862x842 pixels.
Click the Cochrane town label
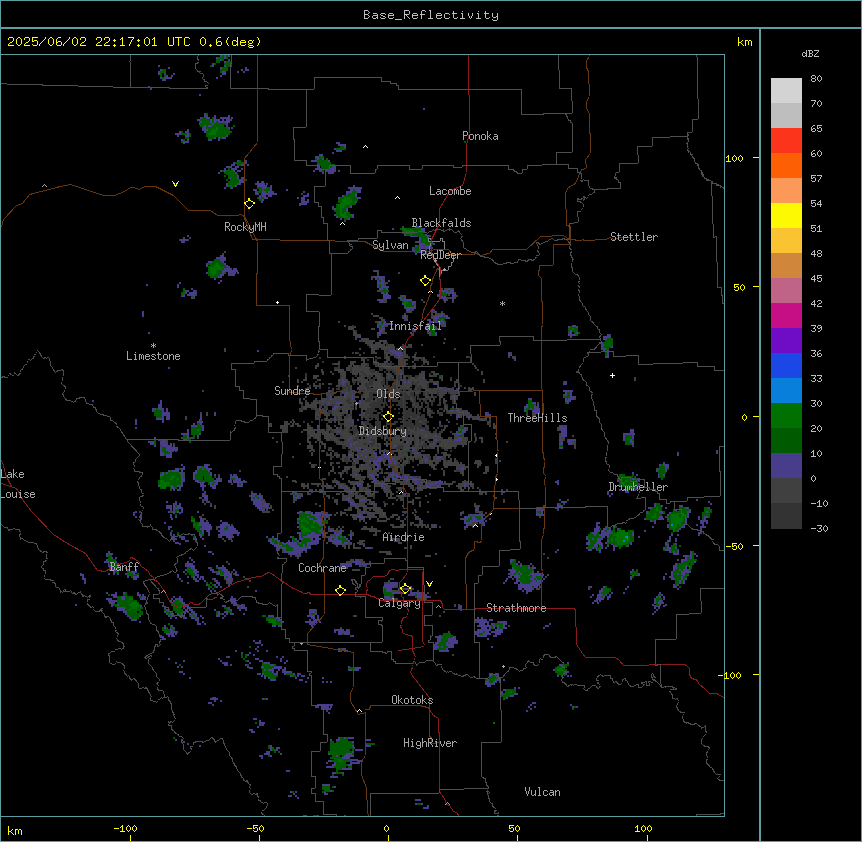[x=322, y=568]
